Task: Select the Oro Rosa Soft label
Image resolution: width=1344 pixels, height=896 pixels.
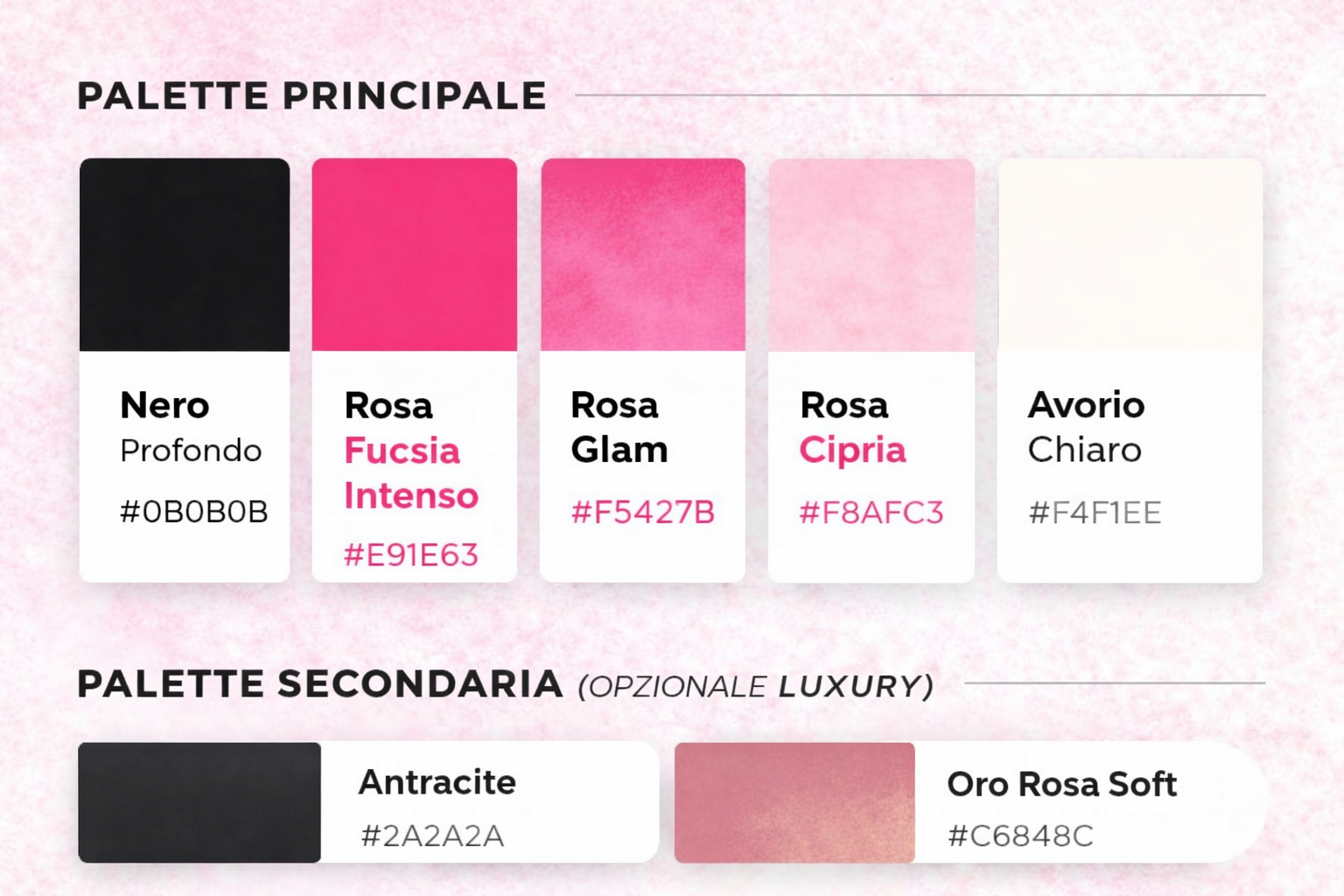Action: coord(1061,784)
